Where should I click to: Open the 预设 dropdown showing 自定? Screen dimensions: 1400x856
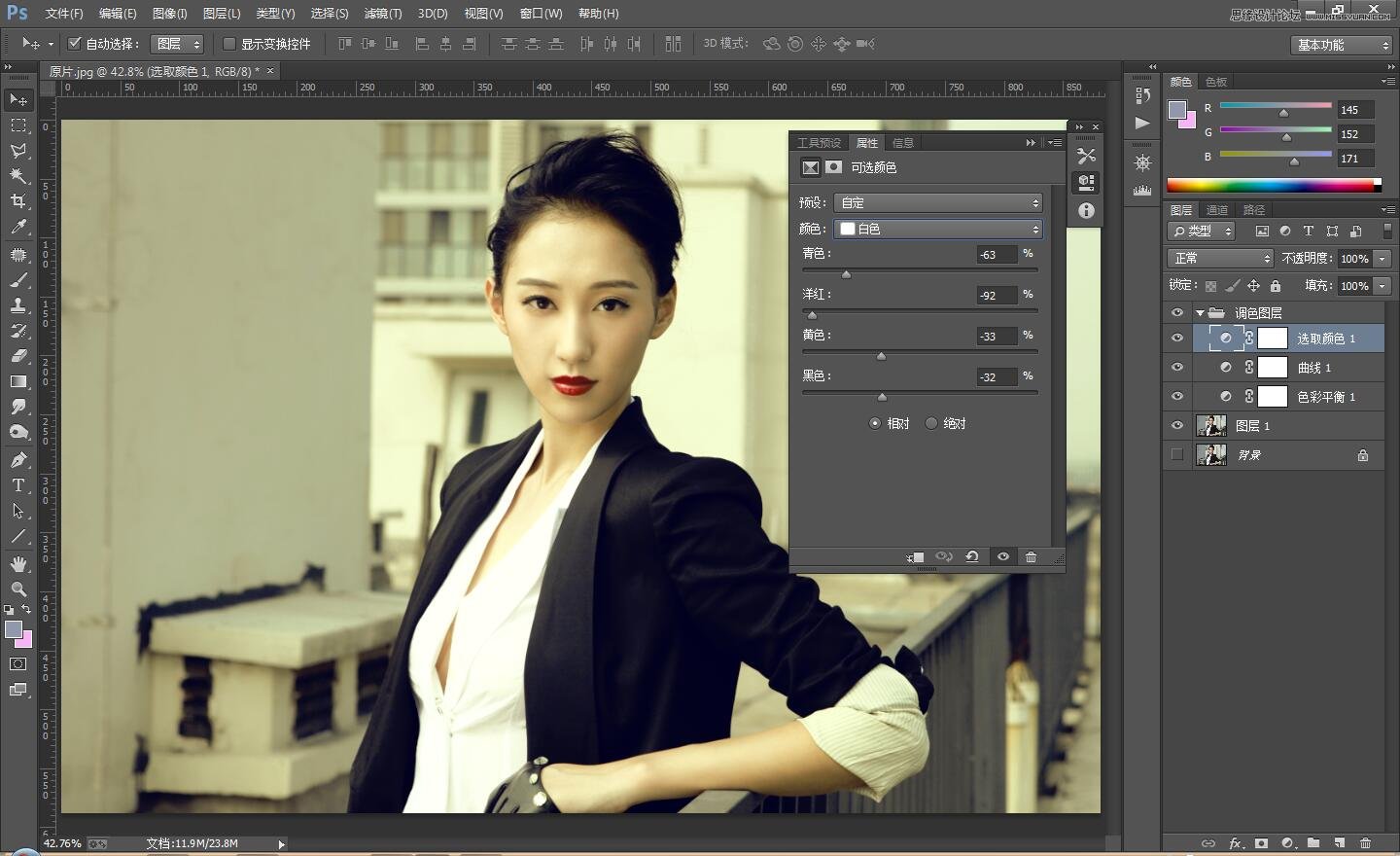[938, 202]
